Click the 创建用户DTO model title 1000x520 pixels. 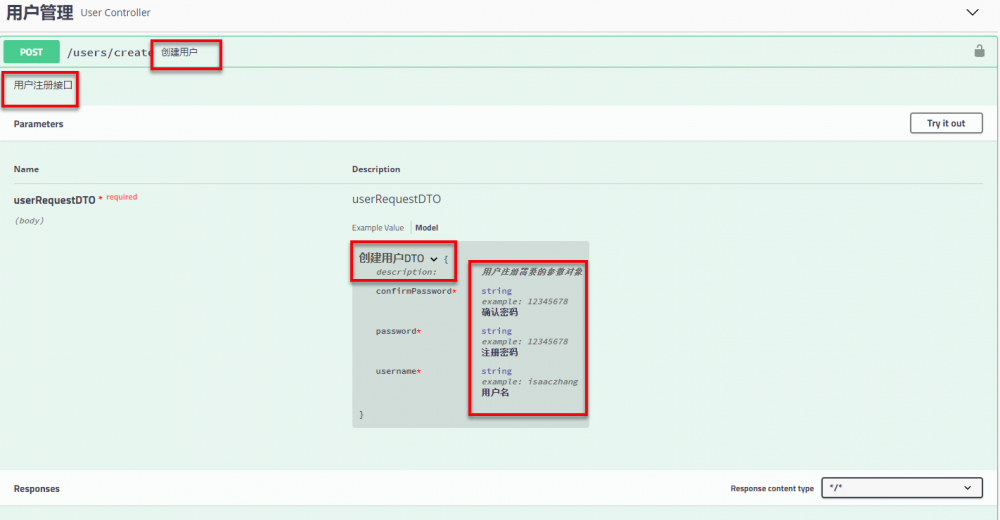[391, 258]
